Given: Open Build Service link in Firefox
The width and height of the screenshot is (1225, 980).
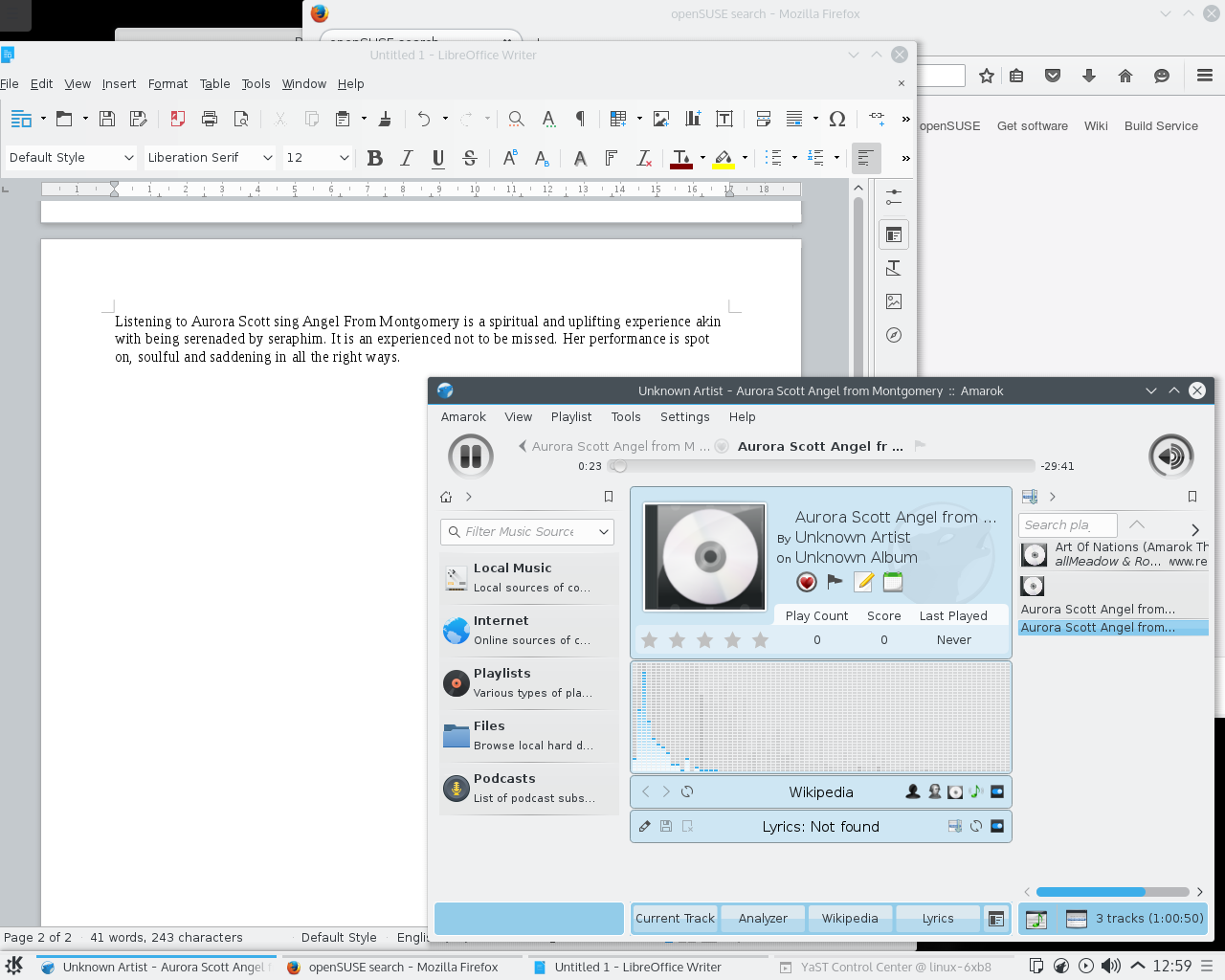Looking at the screenshot, I should click(1161, 125).
